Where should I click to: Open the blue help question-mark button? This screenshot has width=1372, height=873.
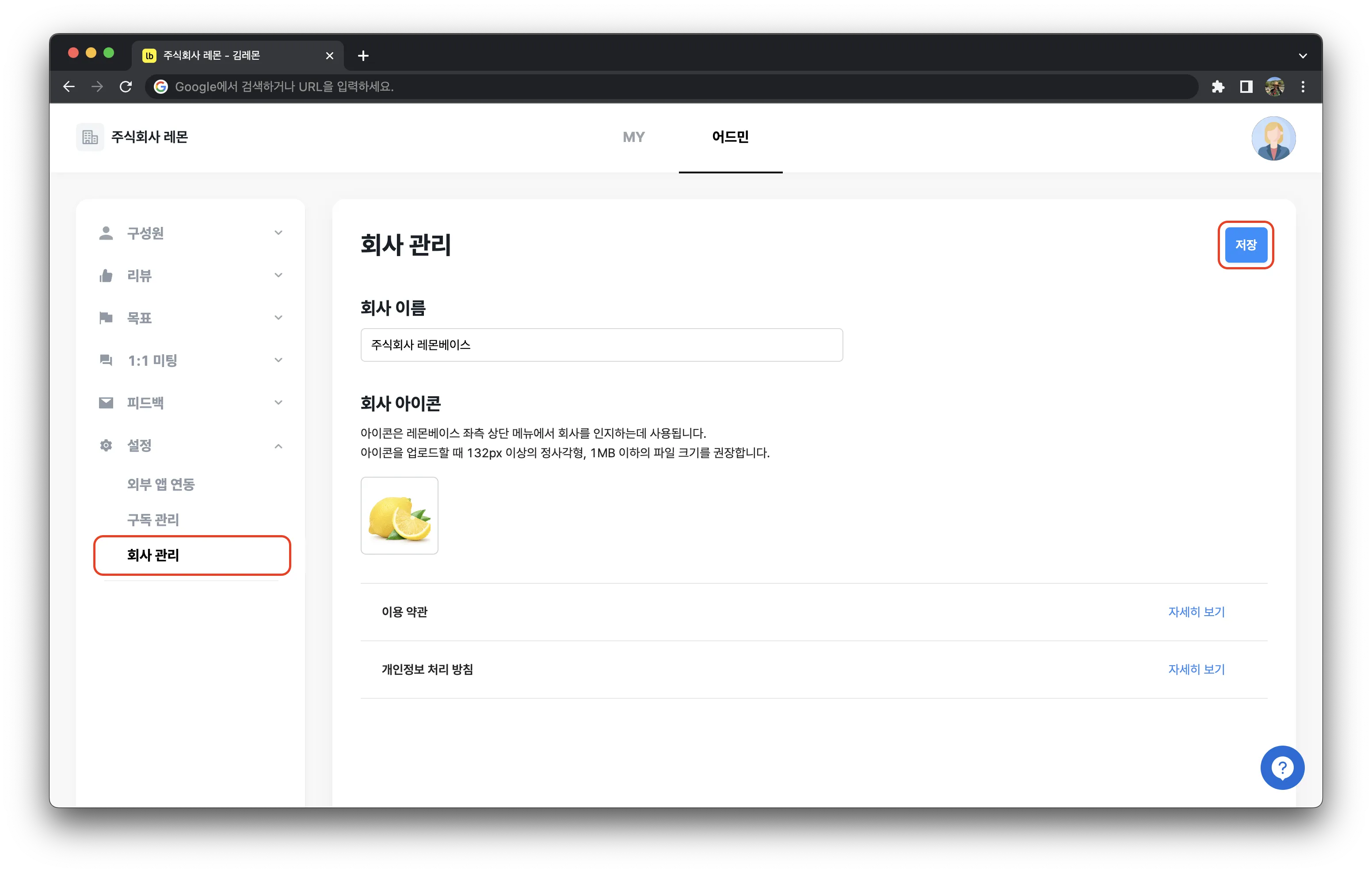(1282, 767)
